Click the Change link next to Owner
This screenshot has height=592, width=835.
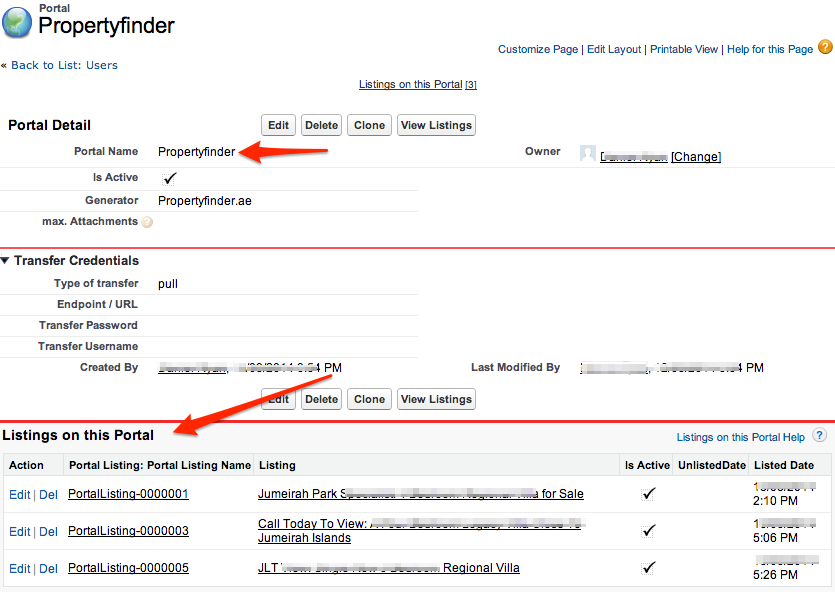695,156
